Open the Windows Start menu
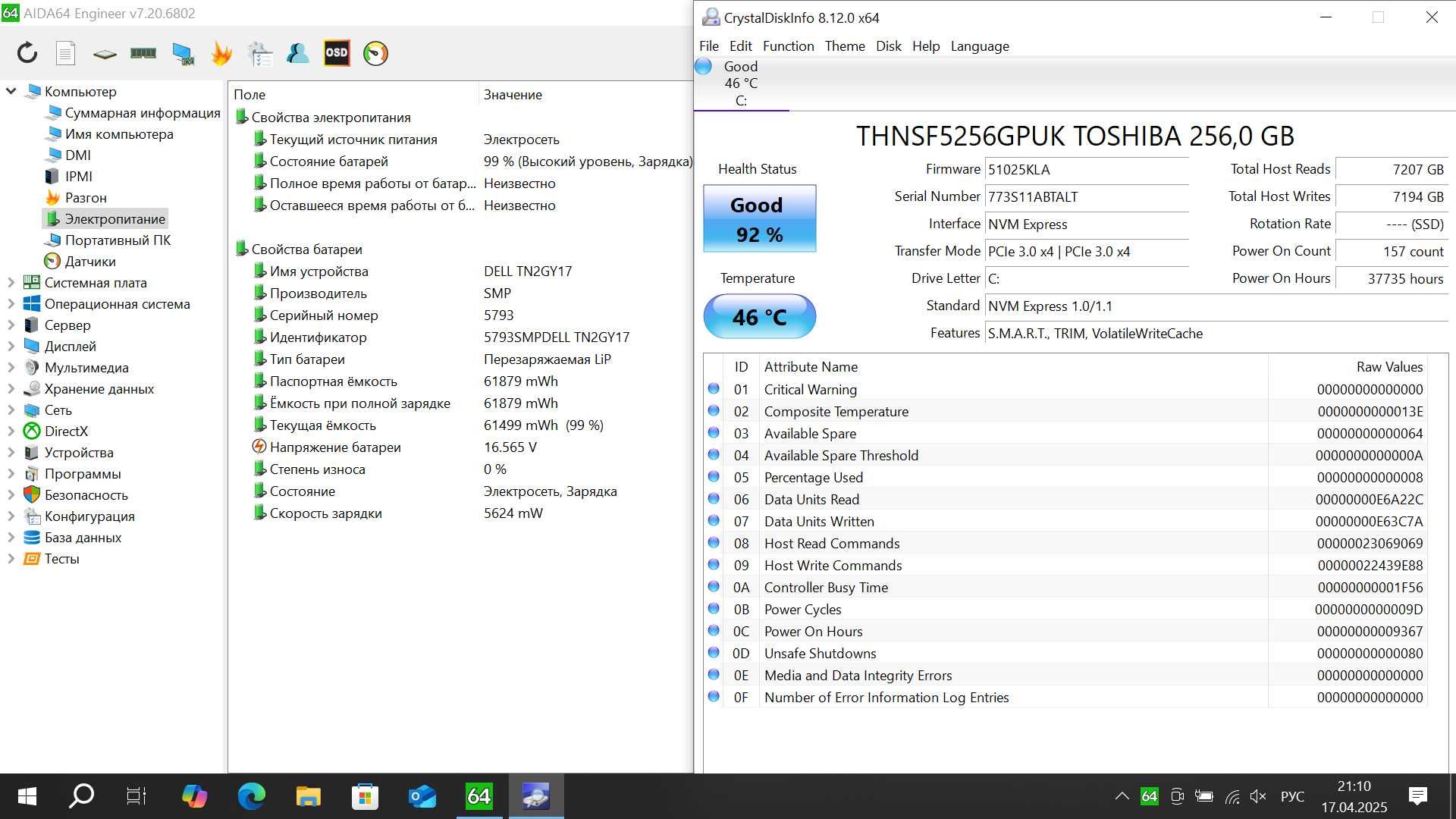 tap(27, 796)
